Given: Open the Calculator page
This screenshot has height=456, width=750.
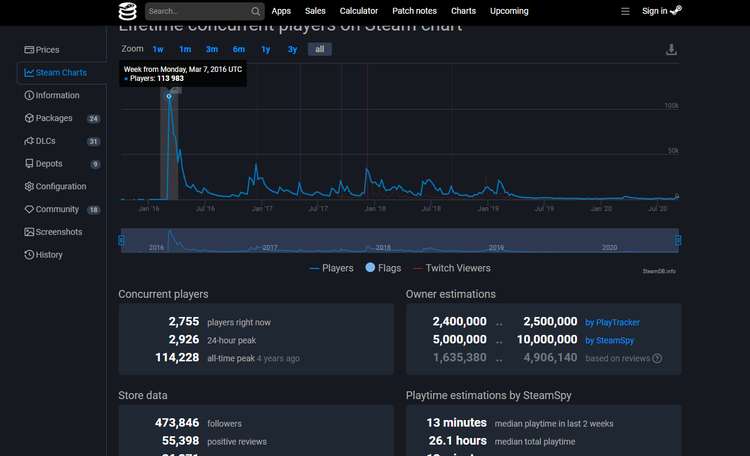Looking at the screenshot, I should 358,11.
